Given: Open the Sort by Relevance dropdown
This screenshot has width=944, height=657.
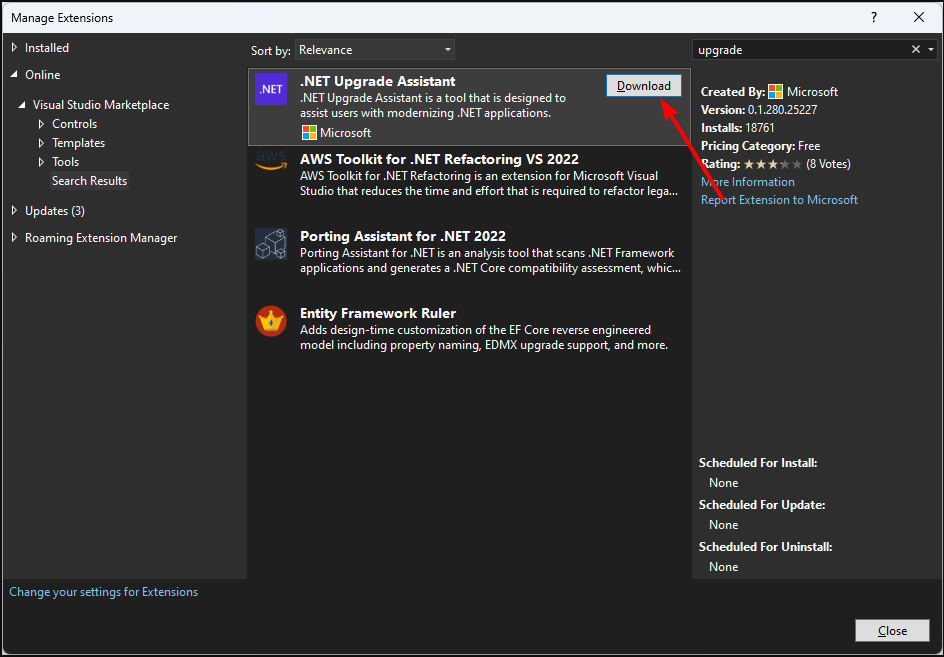Looking at the screenshot, I should [x=375, y=50].
